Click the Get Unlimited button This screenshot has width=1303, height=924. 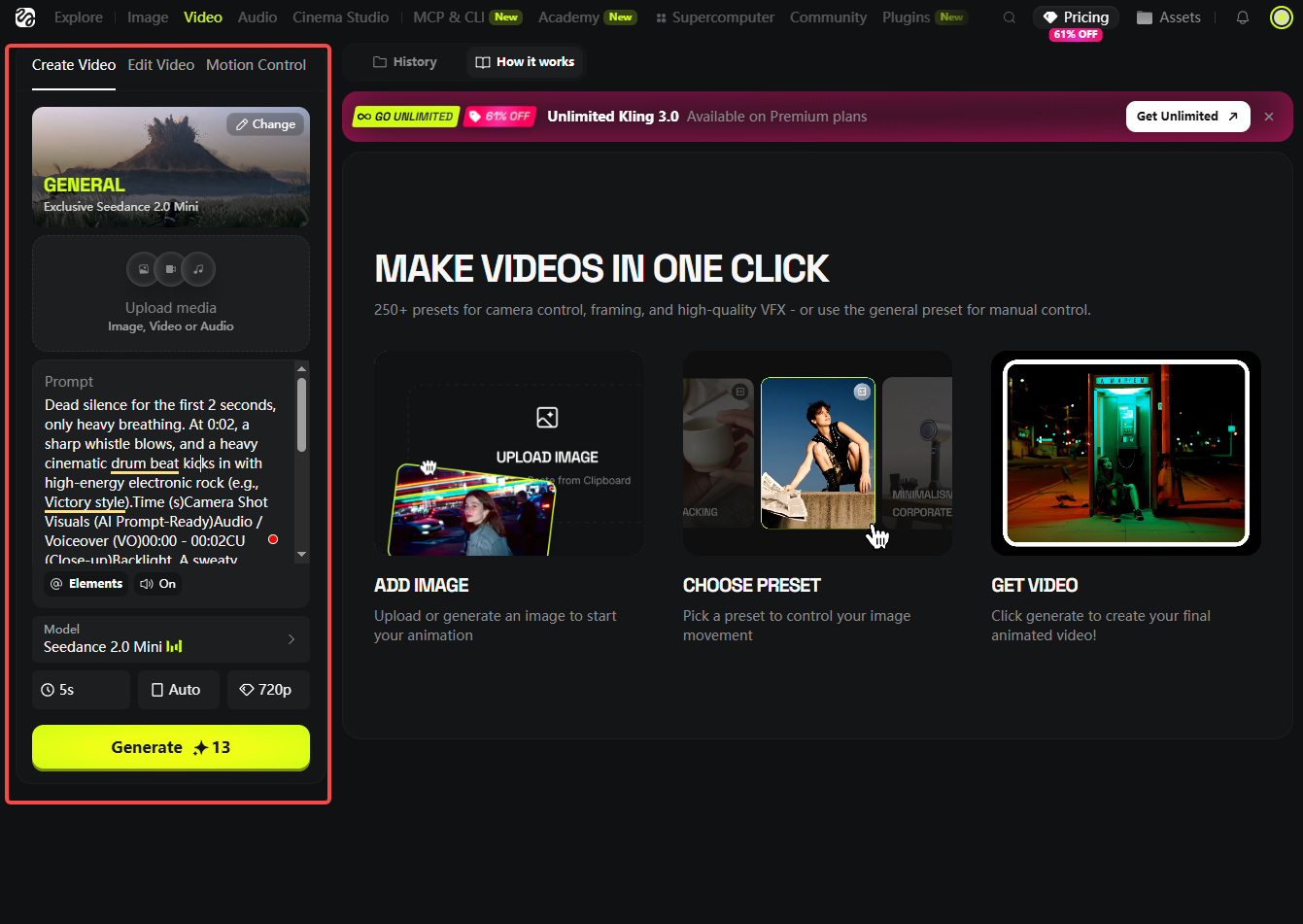coord(1187,117)
